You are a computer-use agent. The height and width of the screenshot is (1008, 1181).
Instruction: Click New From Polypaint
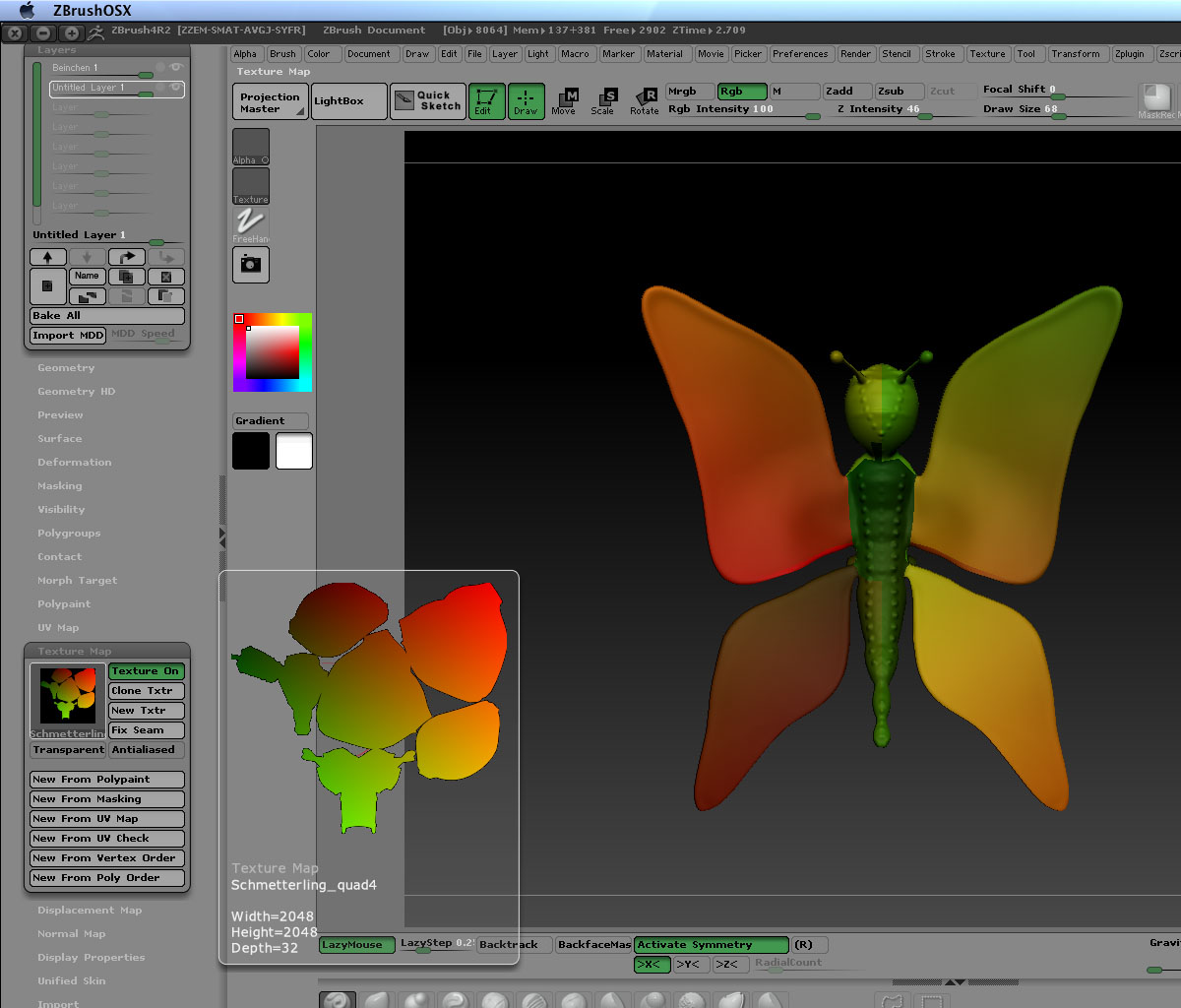click(107, 780)
